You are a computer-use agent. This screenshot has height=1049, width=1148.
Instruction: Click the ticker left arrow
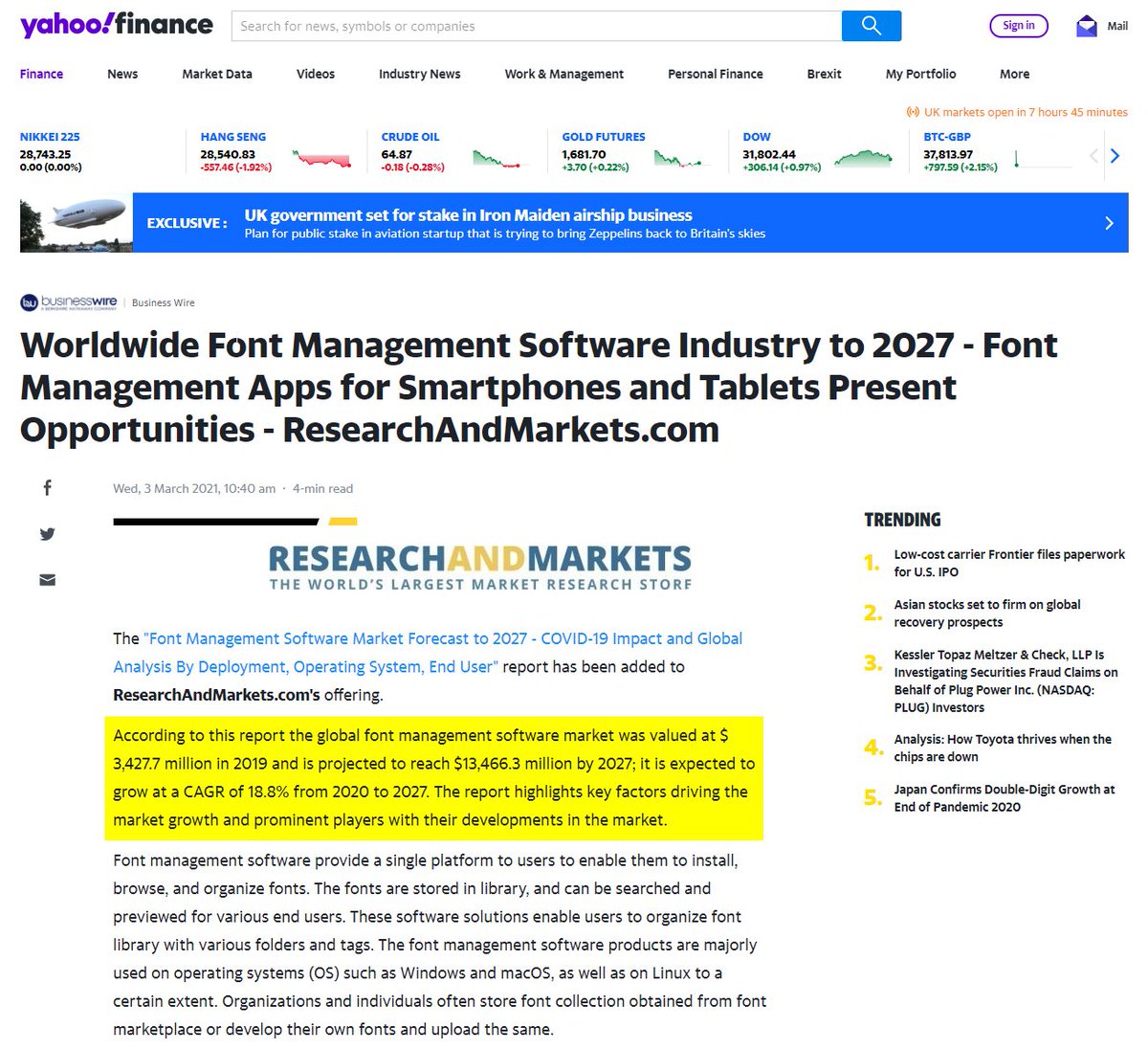1094,155
